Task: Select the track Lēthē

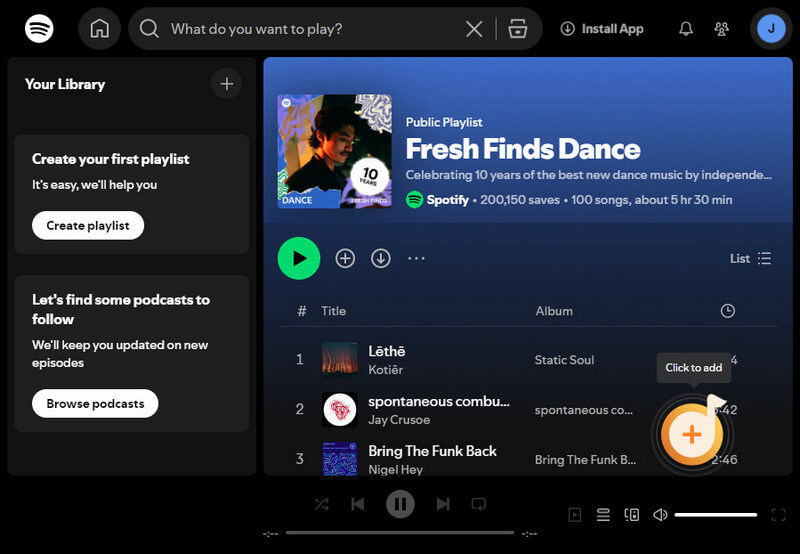Action: point(387,351)
